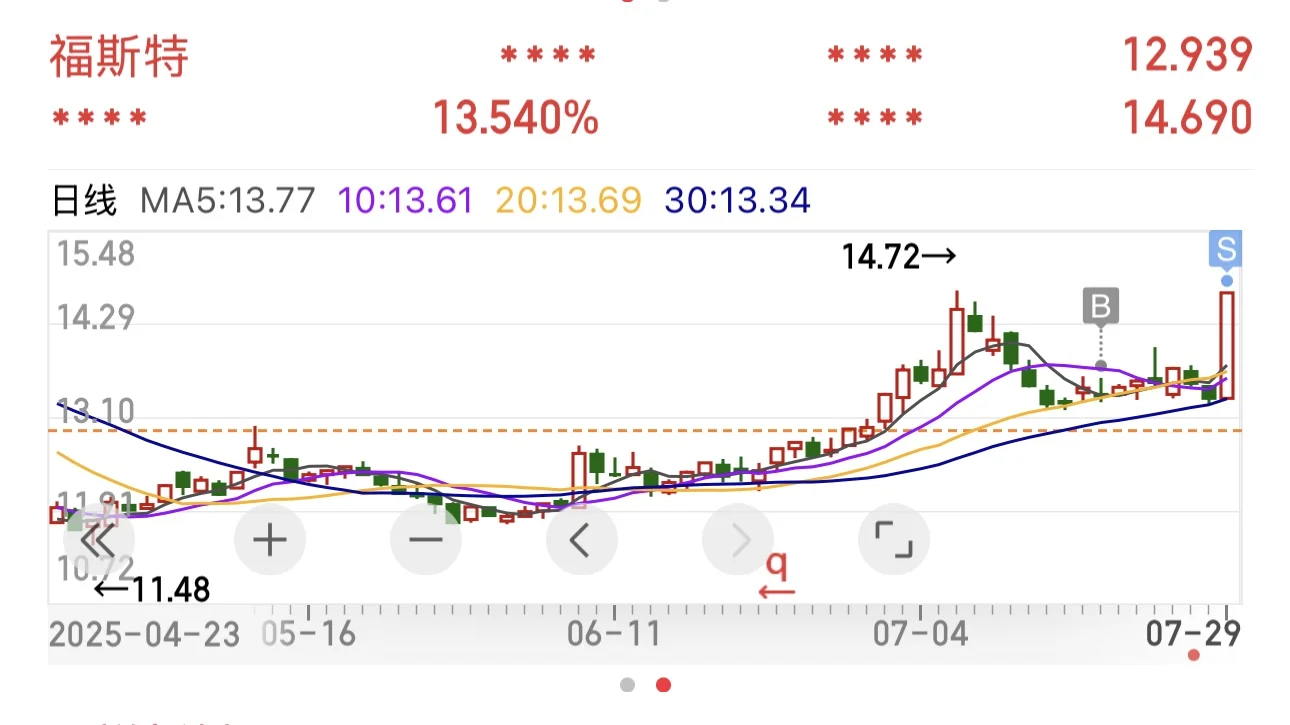The width and height of the screenshot is (1290, 725).
Task: Select the gray page indicator dot below chart
Action: [627, 685]
